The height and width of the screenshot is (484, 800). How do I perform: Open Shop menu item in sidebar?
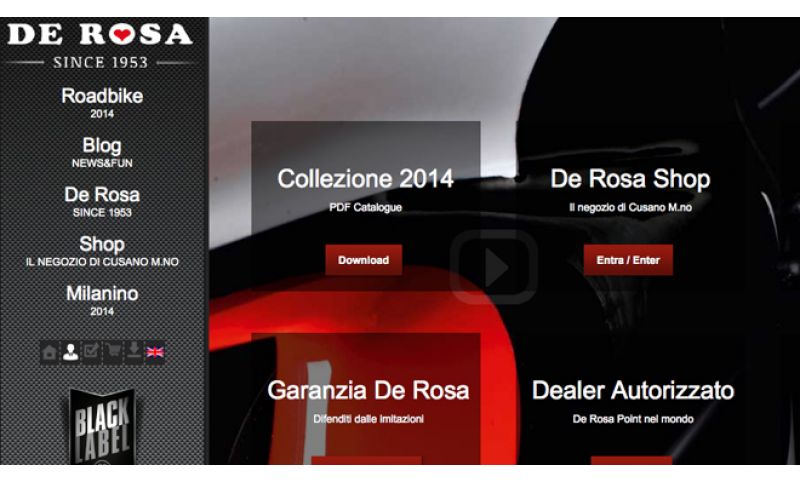point(102,251)
